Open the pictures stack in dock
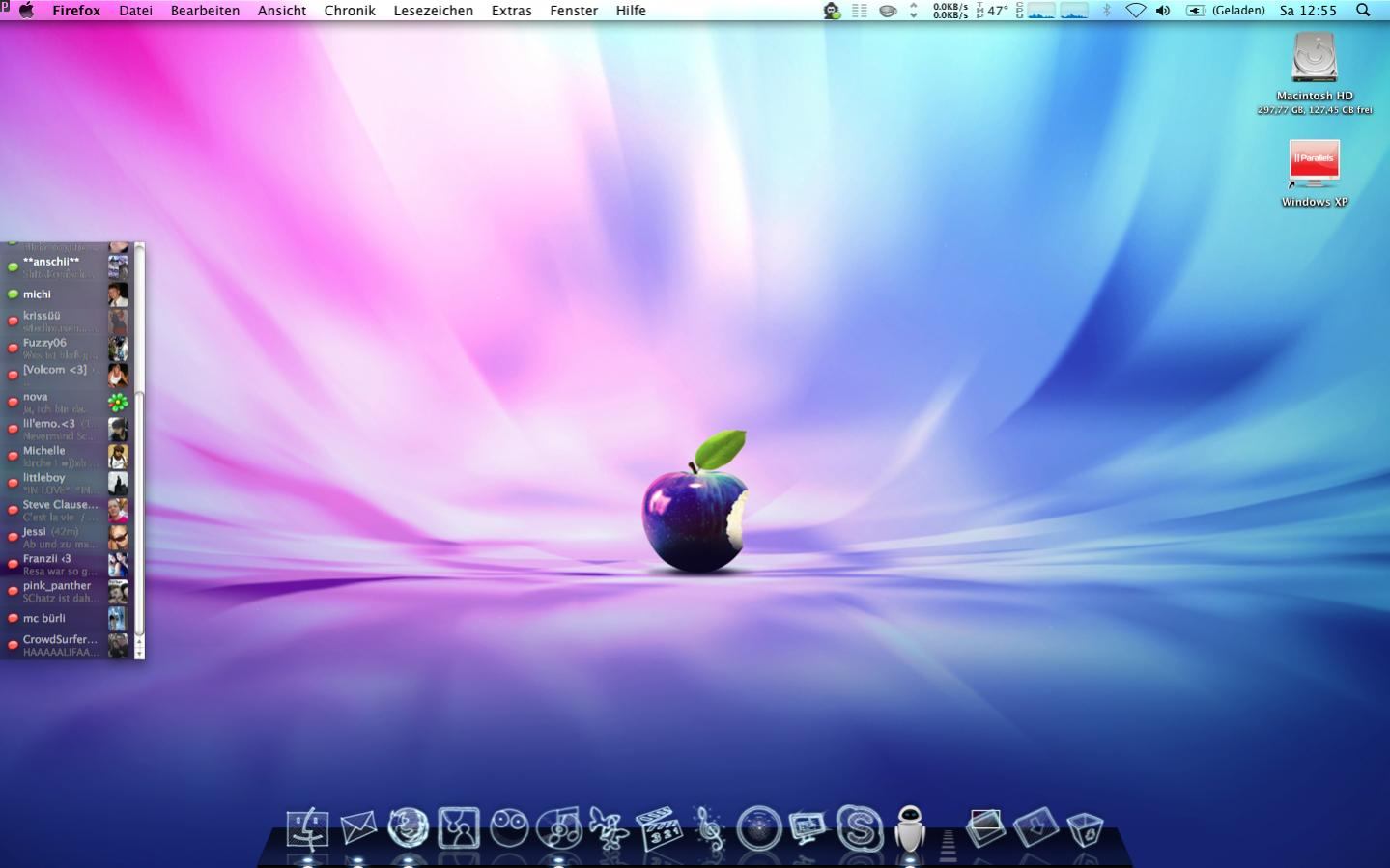Screen dimensions: 1390x868 click(x=985, y=828)
